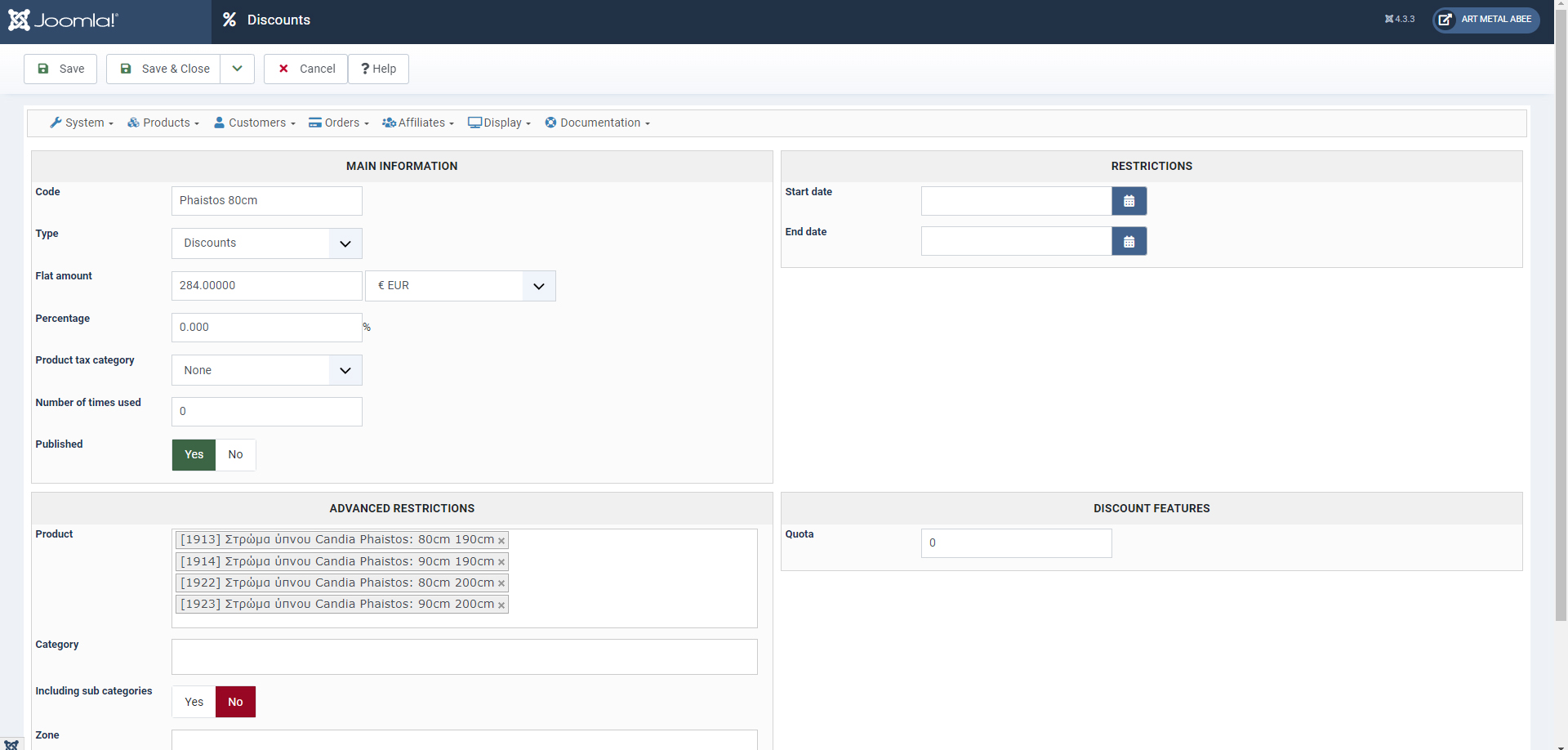
Task: Click the Joomla version 4.3.3 indicator
Action: pos(1400,20)
